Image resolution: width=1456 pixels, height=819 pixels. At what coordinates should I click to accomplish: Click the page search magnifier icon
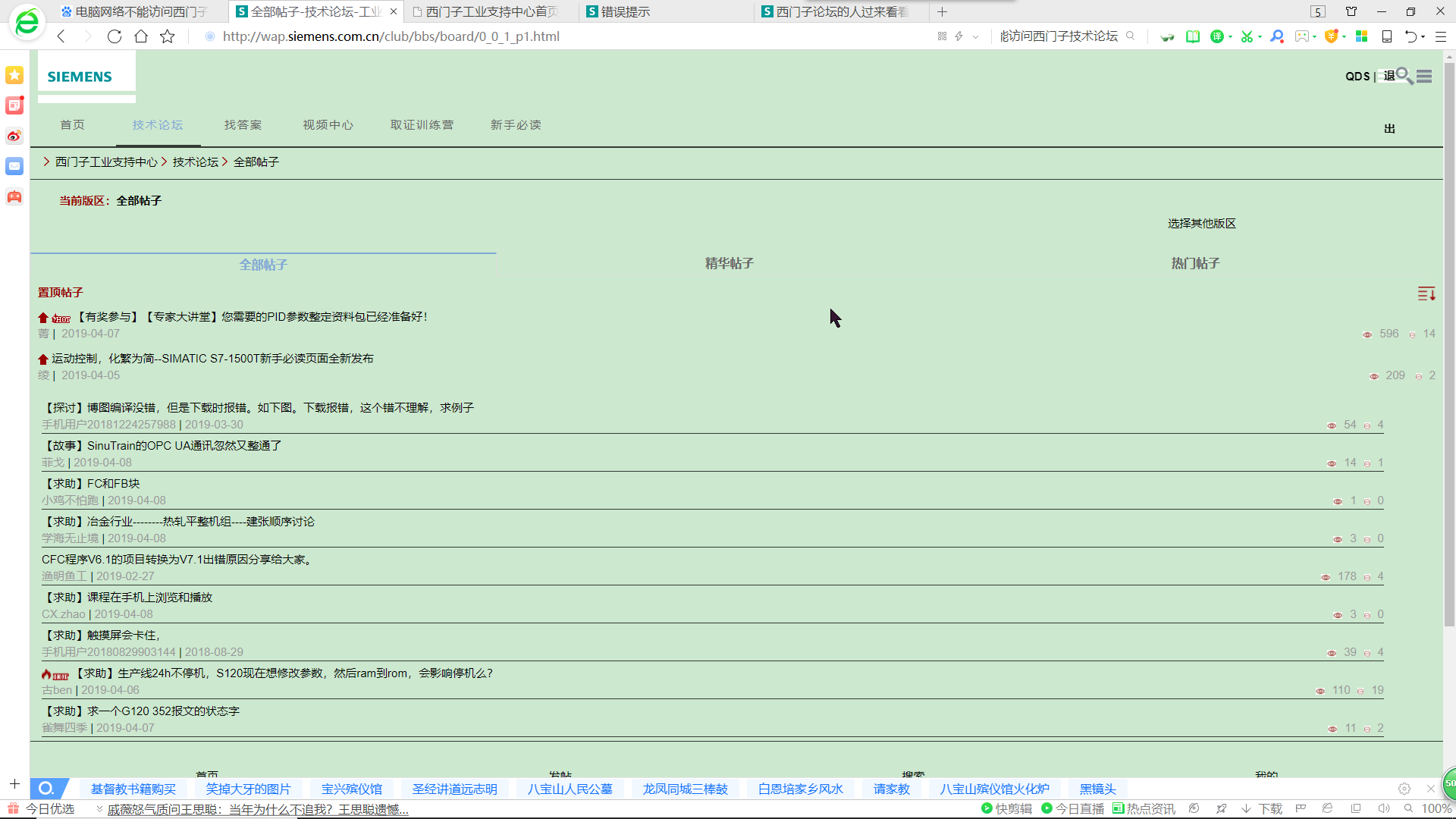tap(1404, 75)
